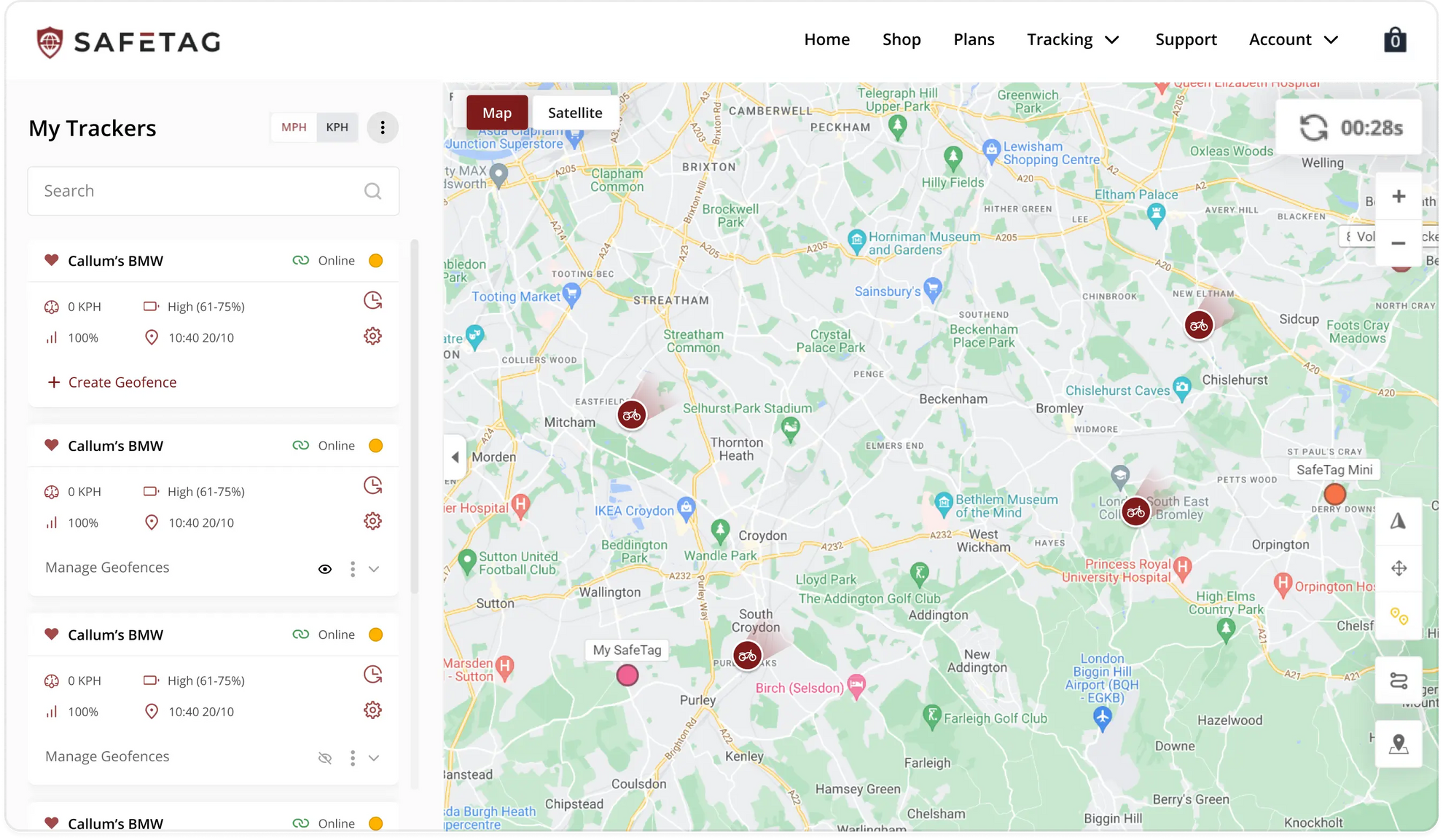The image size is (1443, 840).
Task: Hide geofences using the eye icon
Action: (325, 569)
